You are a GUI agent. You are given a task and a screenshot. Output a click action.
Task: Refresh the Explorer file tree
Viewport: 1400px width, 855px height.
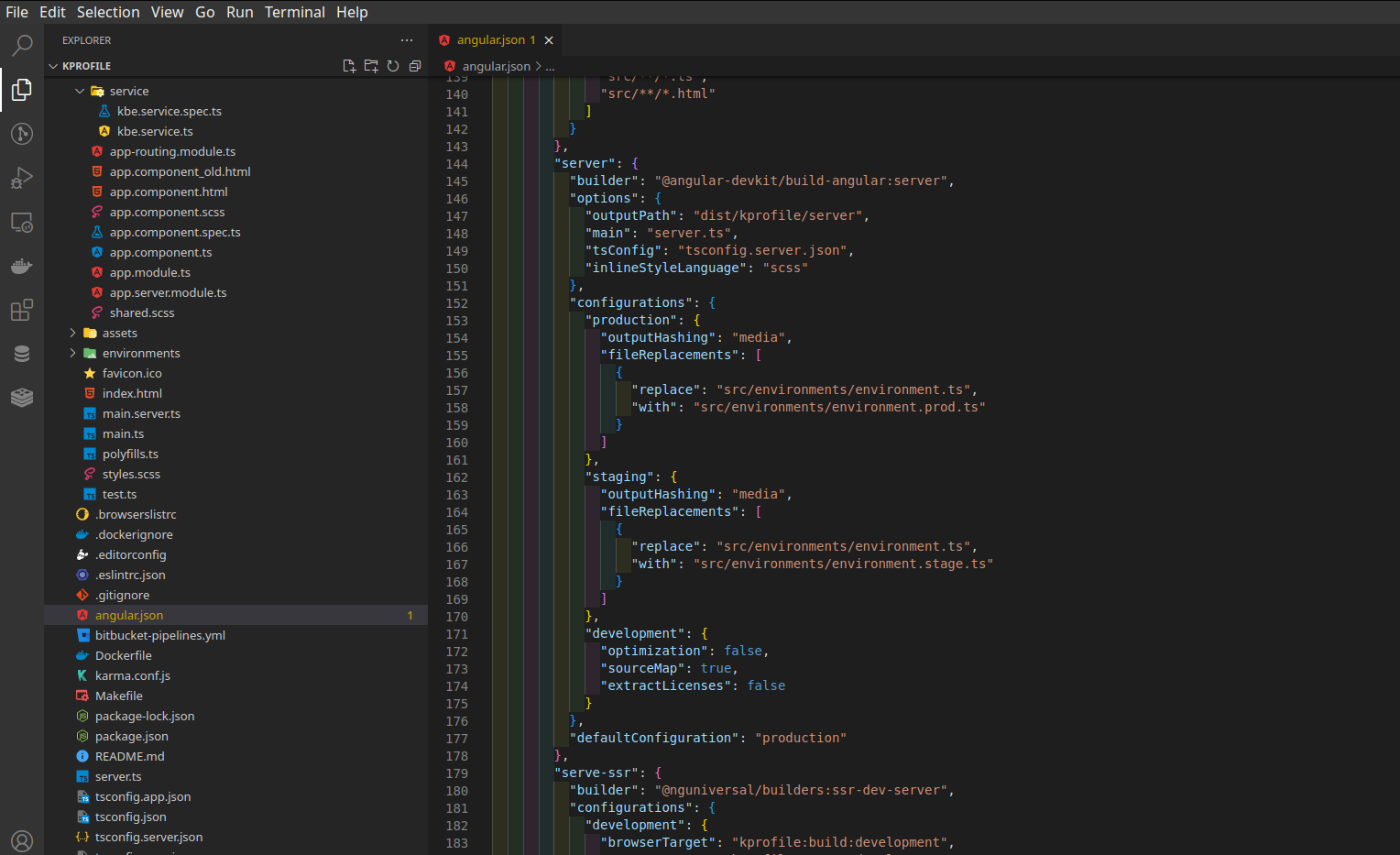[x=393, y=66]
